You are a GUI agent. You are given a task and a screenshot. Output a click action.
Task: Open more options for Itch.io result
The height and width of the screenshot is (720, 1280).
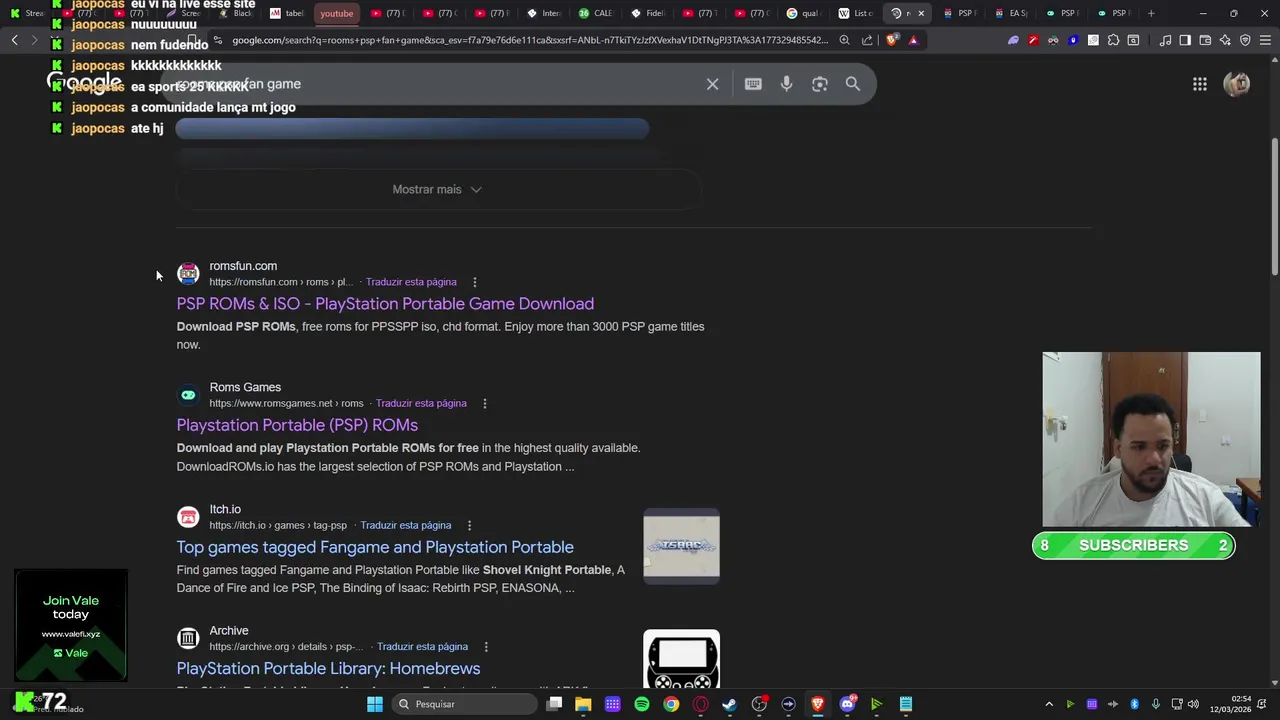[x=469, y=526]
